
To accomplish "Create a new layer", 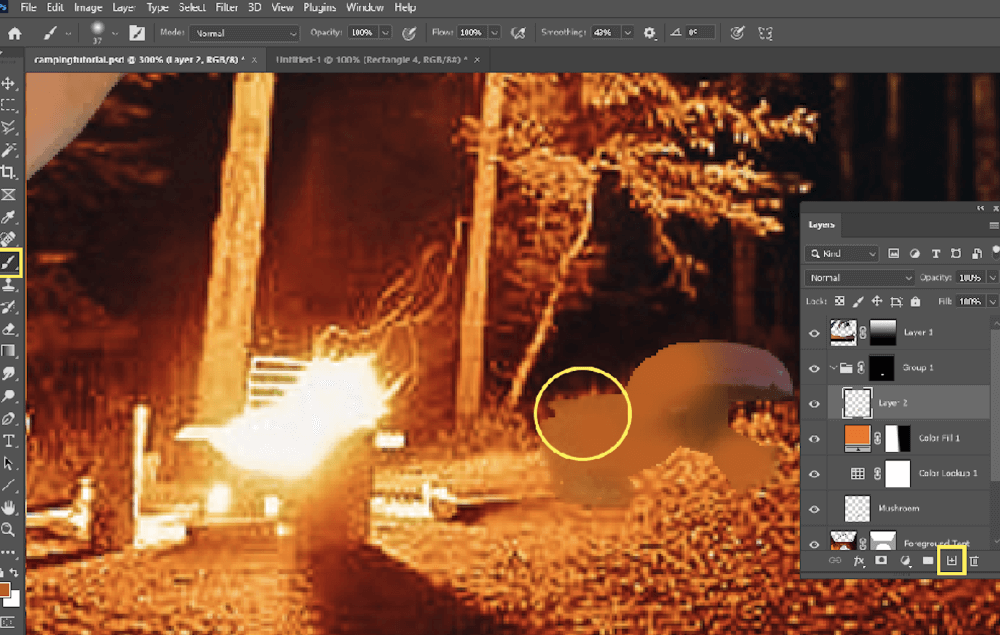I will click(952, 560).
